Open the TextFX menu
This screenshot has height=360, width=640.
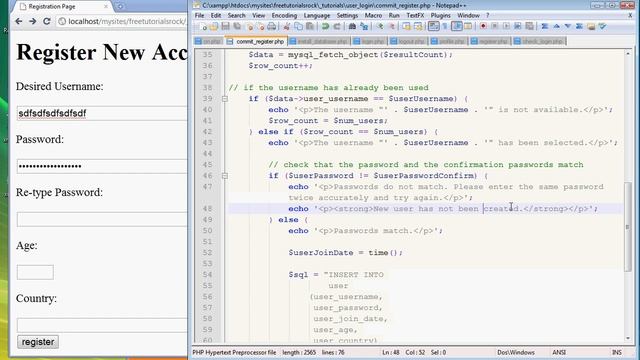coord(415,16)
